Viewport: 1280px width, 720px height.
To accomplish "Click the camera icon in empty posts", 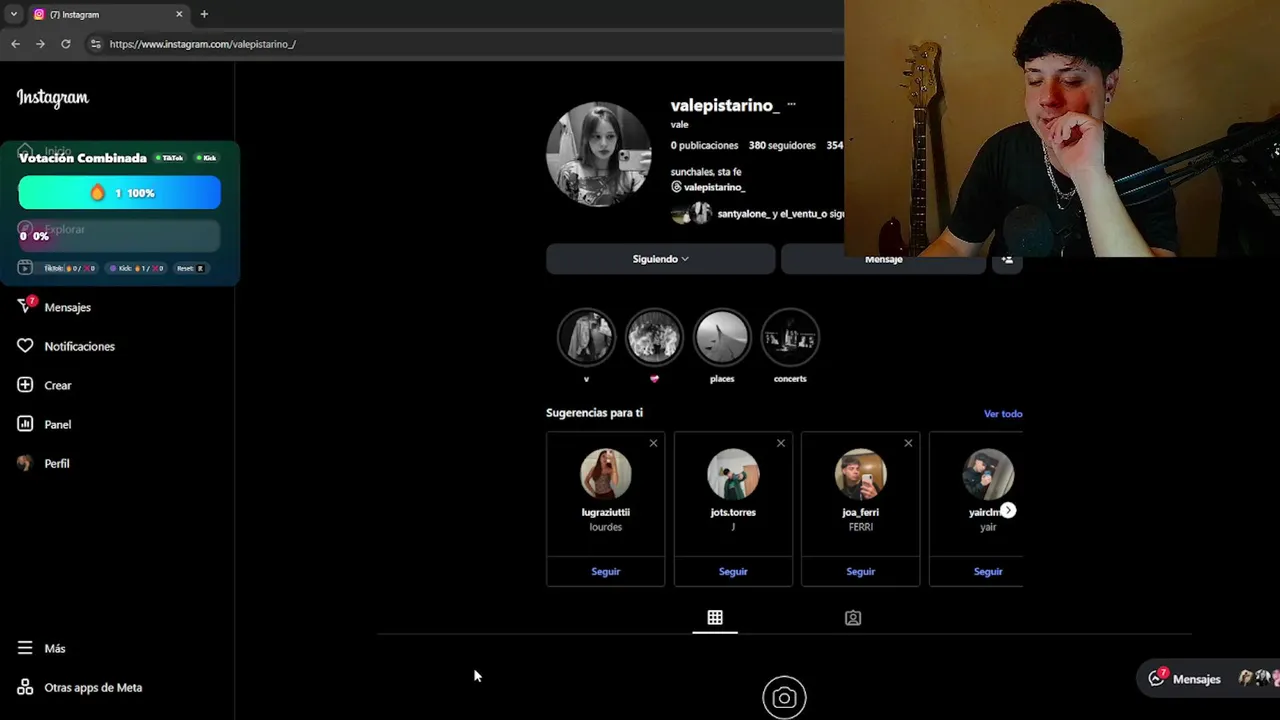I will click(x=784, y=698).
